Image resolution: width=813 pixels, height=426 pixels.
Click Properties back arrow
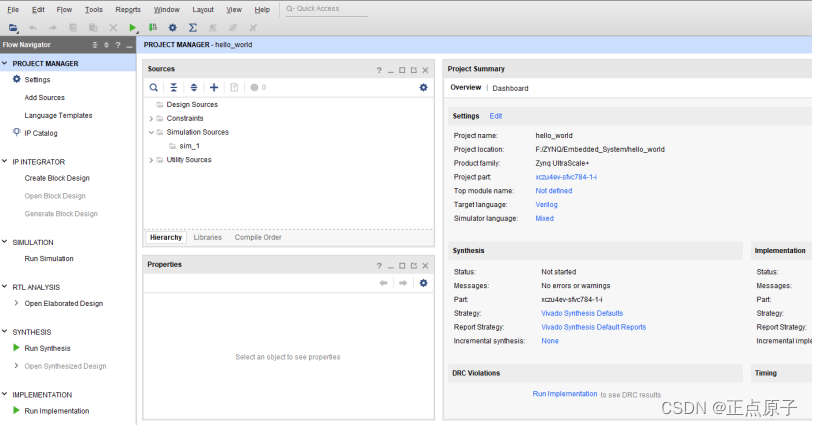tap(383, 283)
